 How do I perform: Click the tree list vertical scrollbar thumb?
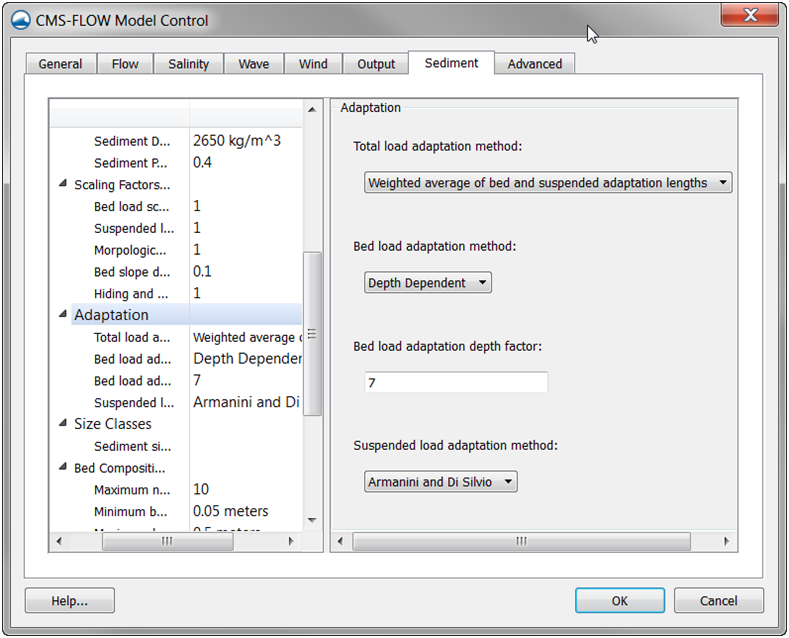click(x=312, y=334)
